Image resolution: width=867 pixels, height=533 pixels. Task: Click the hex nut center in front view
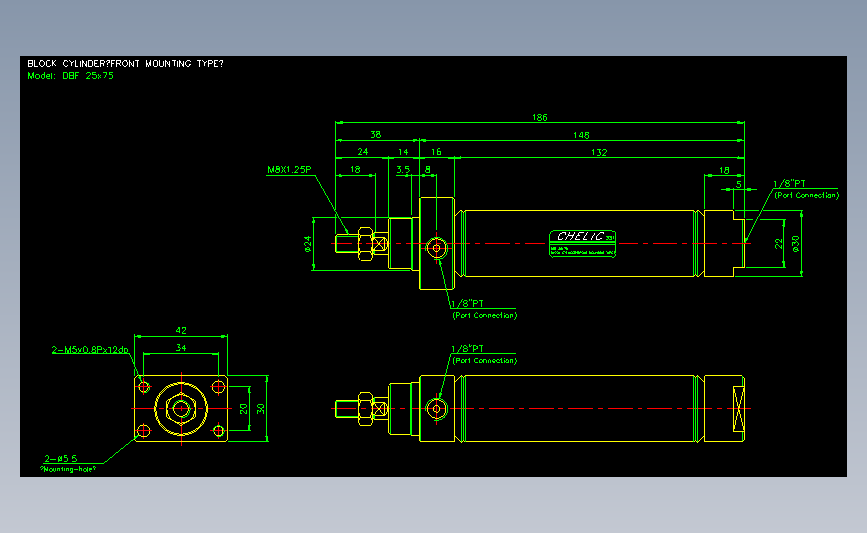click(x=181, y=409)
